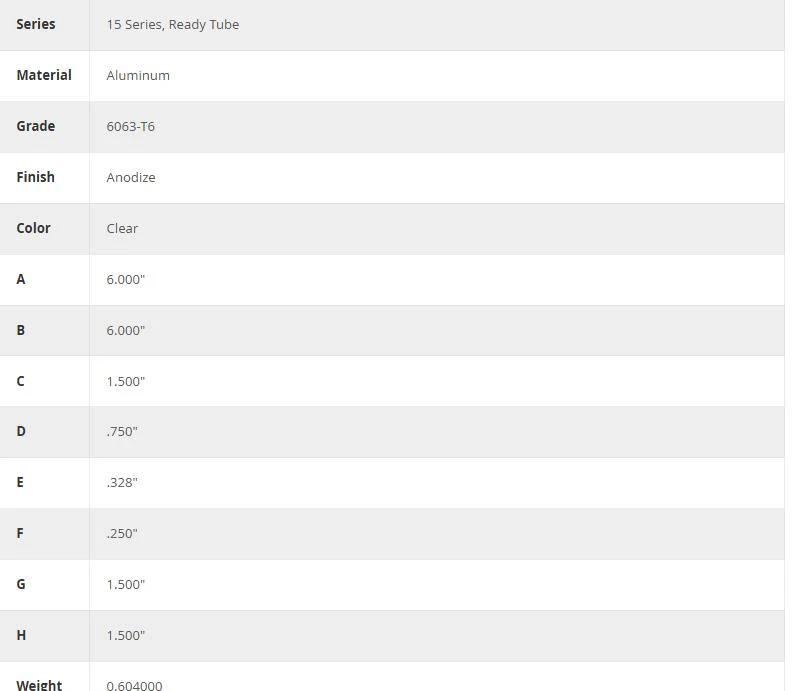
Task: Click the Material label cell
Action: pyautogui.click(x=44, y=75)
